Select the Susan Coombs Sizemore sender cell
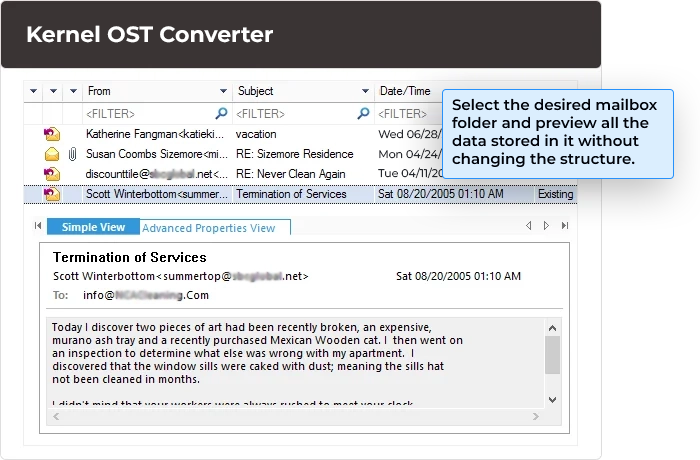 (x=157, y=154)
